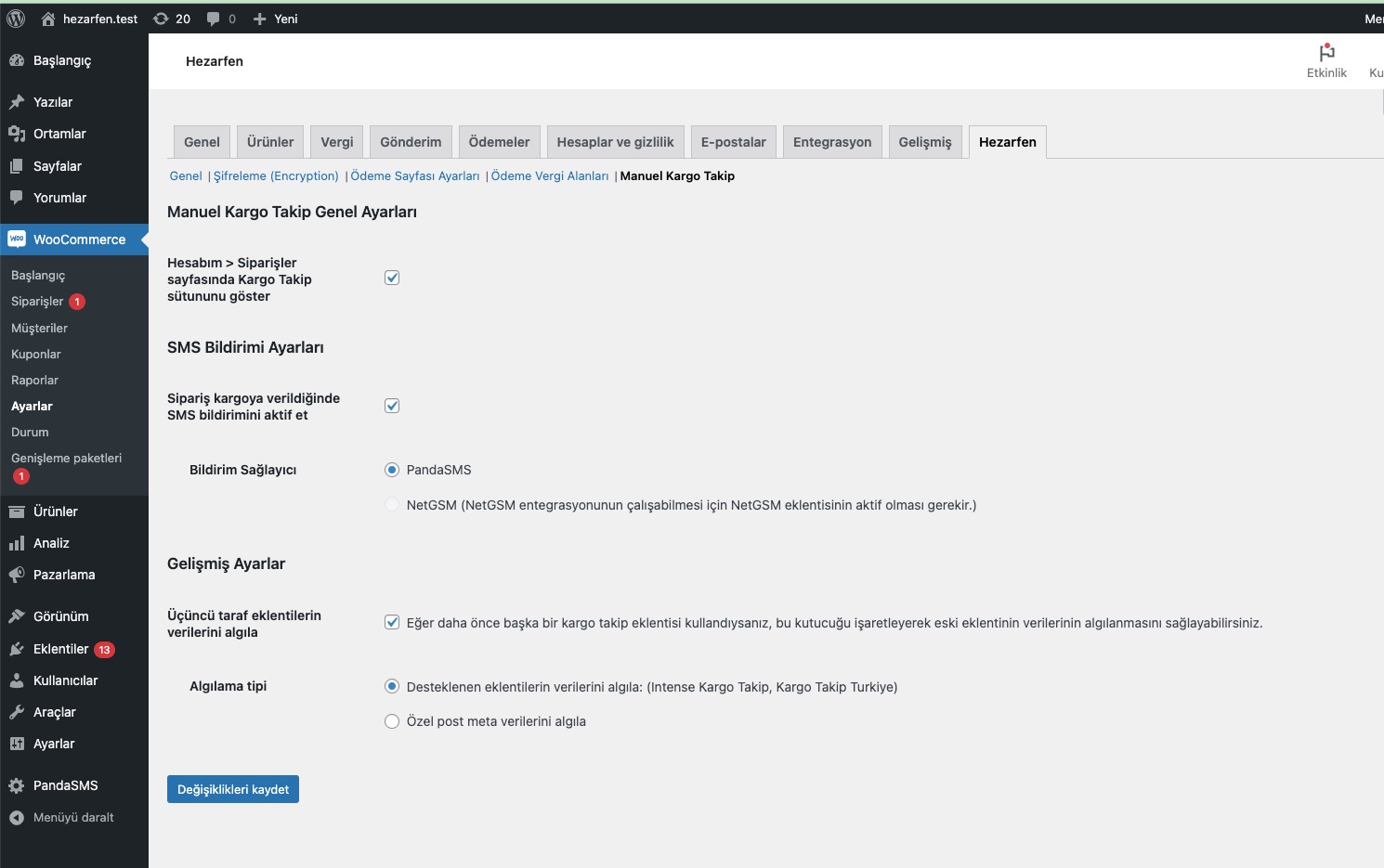This screenshot has width=1384, height=868.
Task: Click the Yorumlar comment icon
Action: (x=17, y=198)
